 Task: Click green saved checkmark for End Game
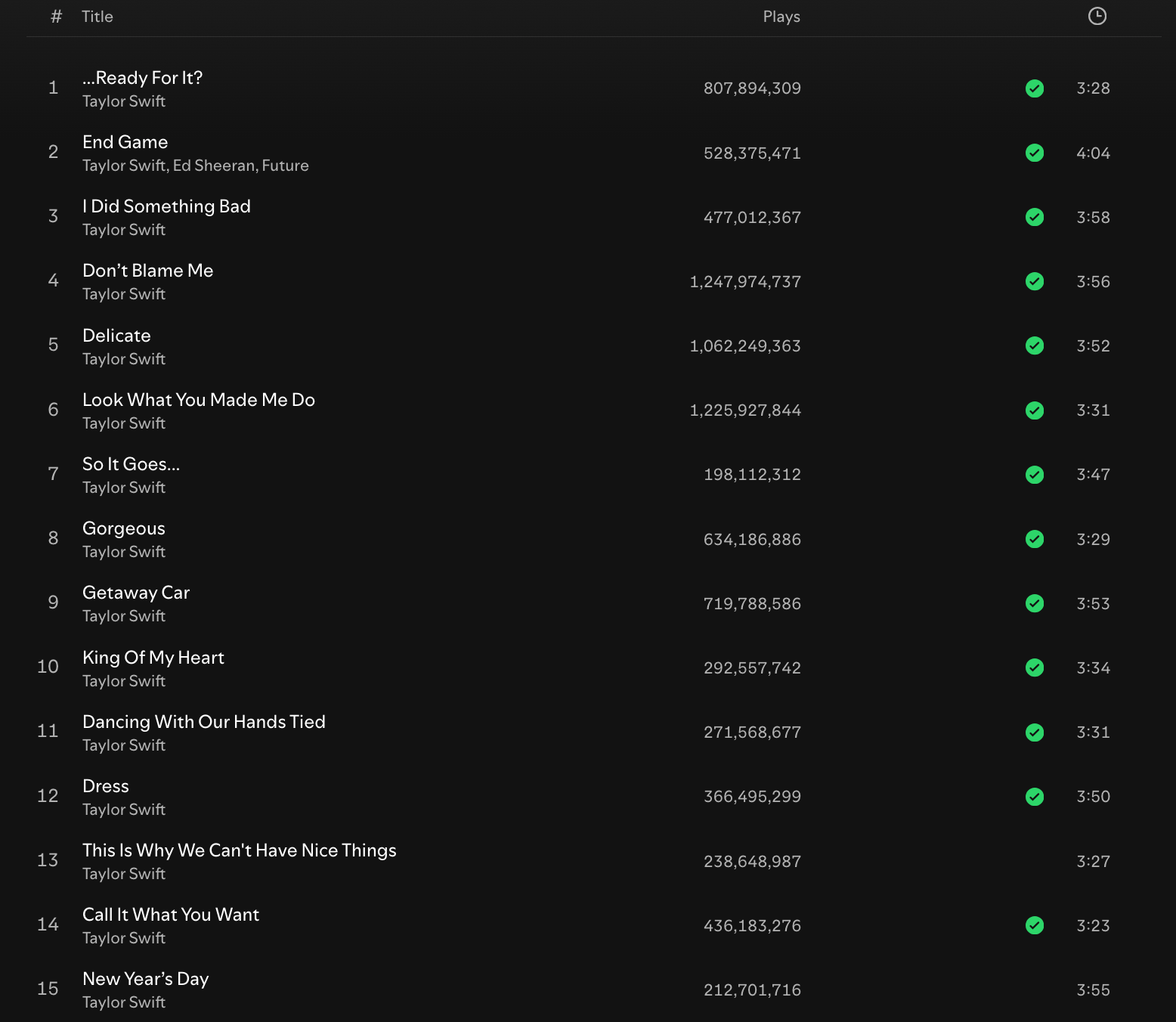[1035, 153]
